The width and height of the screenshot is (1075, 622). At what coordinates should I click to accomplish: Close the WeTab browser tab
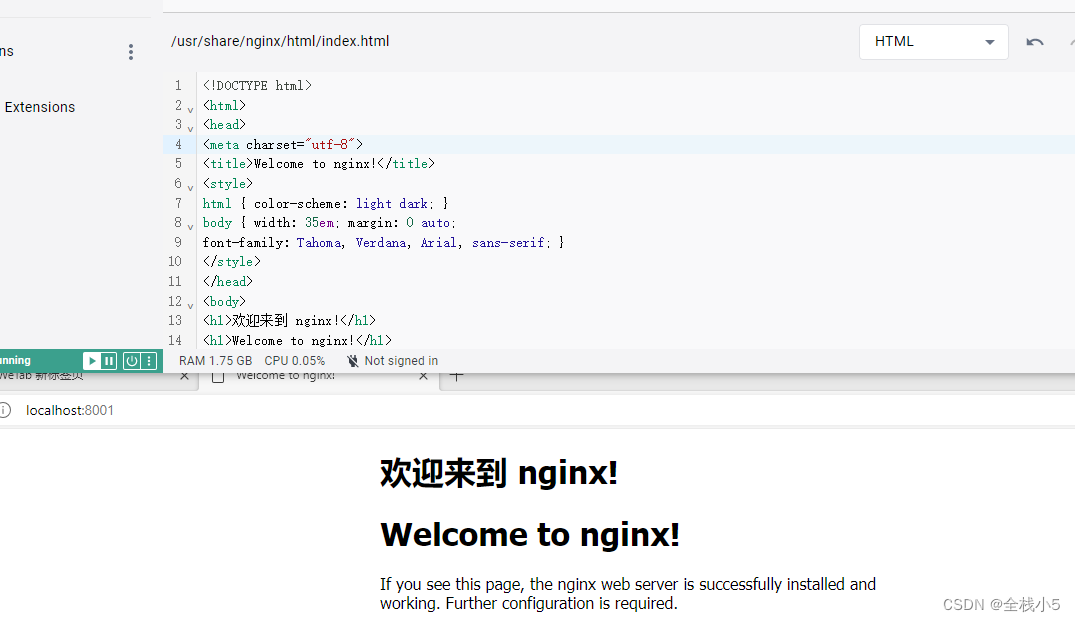(184, 376)
